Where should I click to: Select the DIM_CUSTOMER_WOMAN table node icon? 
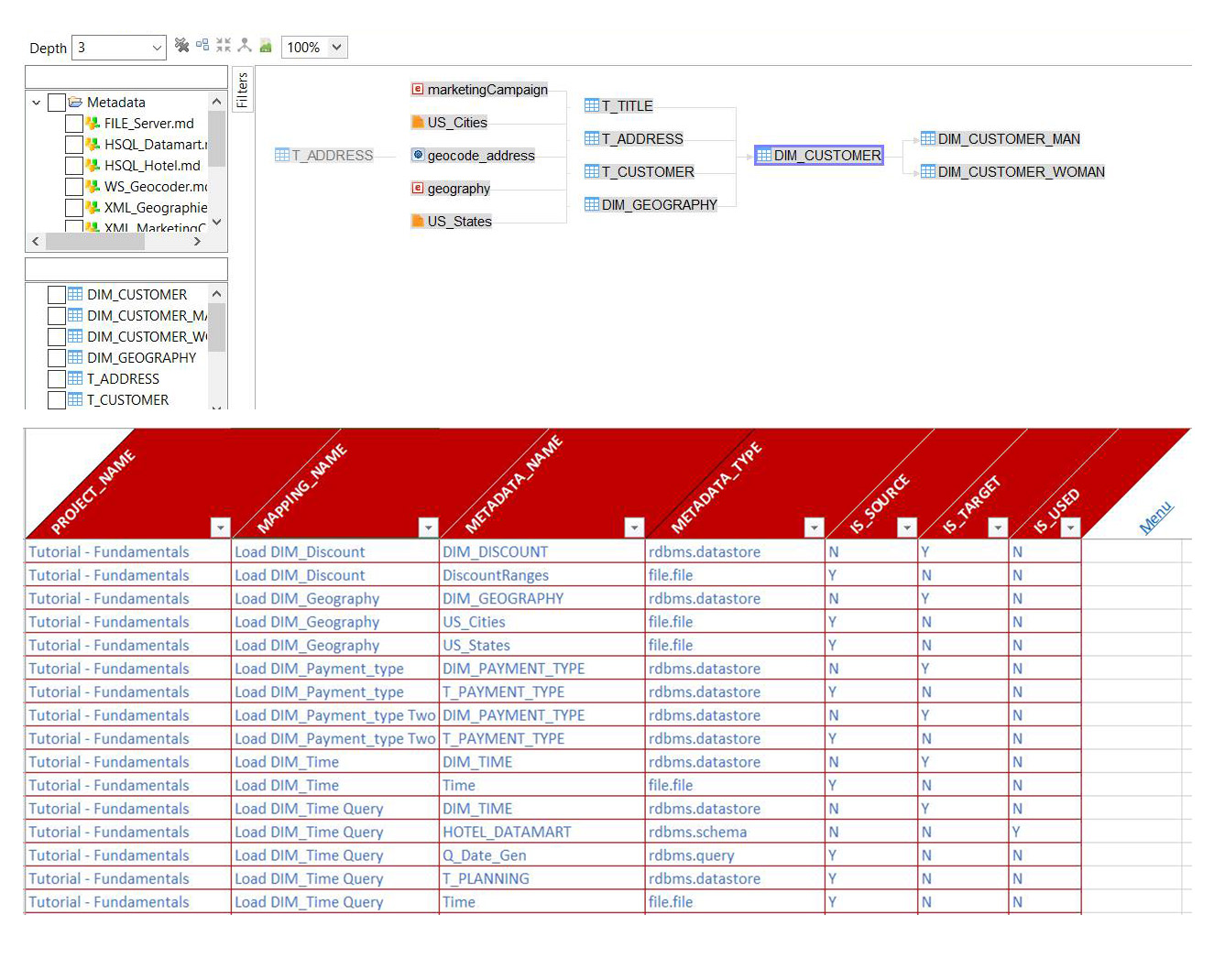click(928, 171)
